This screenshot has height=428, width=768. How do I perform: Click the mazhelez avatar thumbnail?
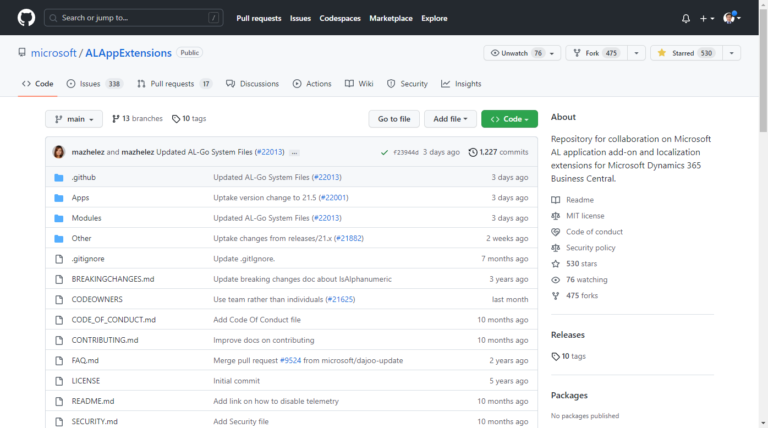click(x=59, y=152)
